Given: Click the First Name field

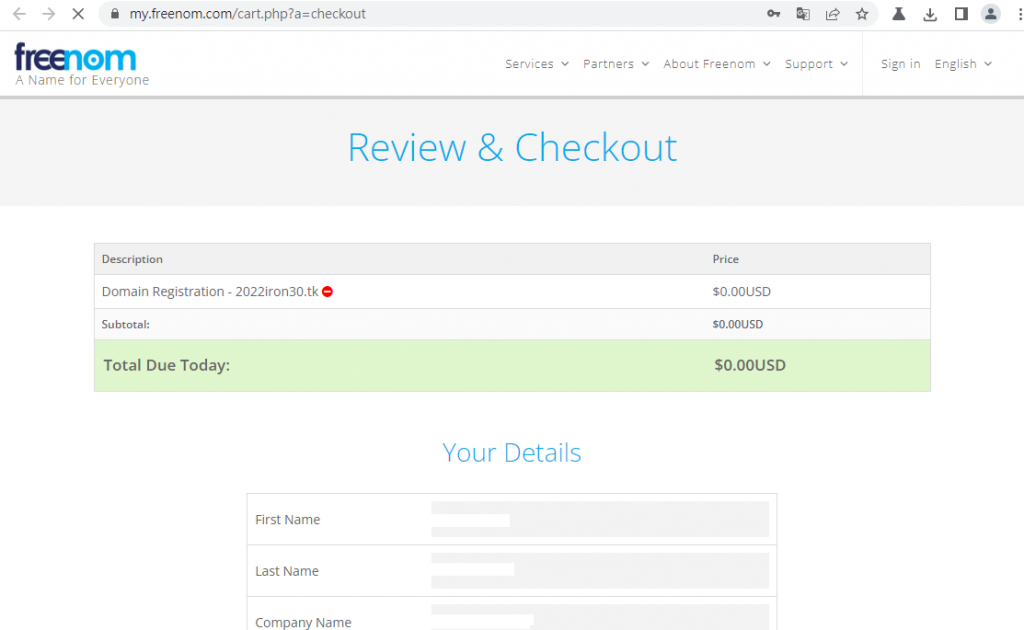Looking at the screenshot, I should (600, 519).
